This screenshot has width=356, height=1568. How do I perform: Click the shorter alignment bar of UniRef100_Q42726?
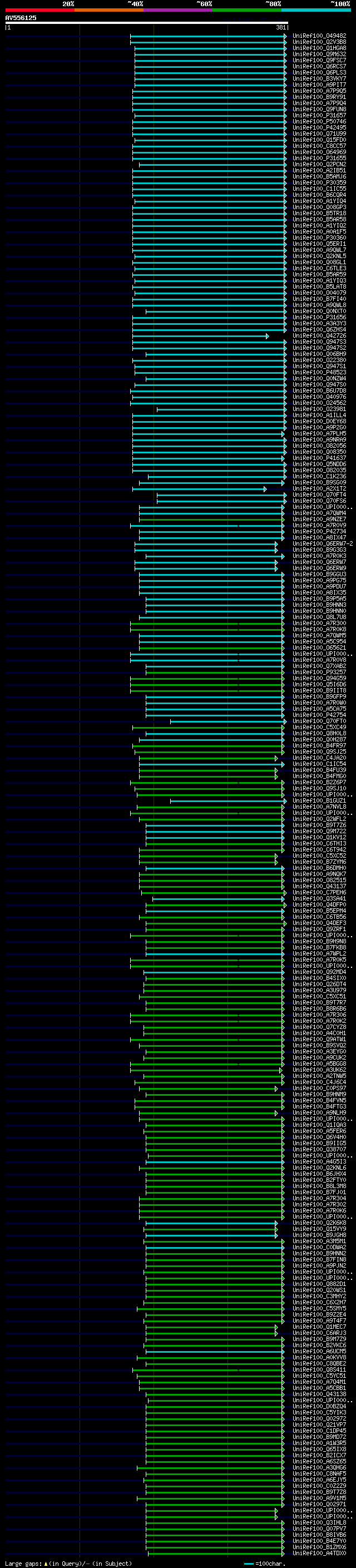[200, 336]
